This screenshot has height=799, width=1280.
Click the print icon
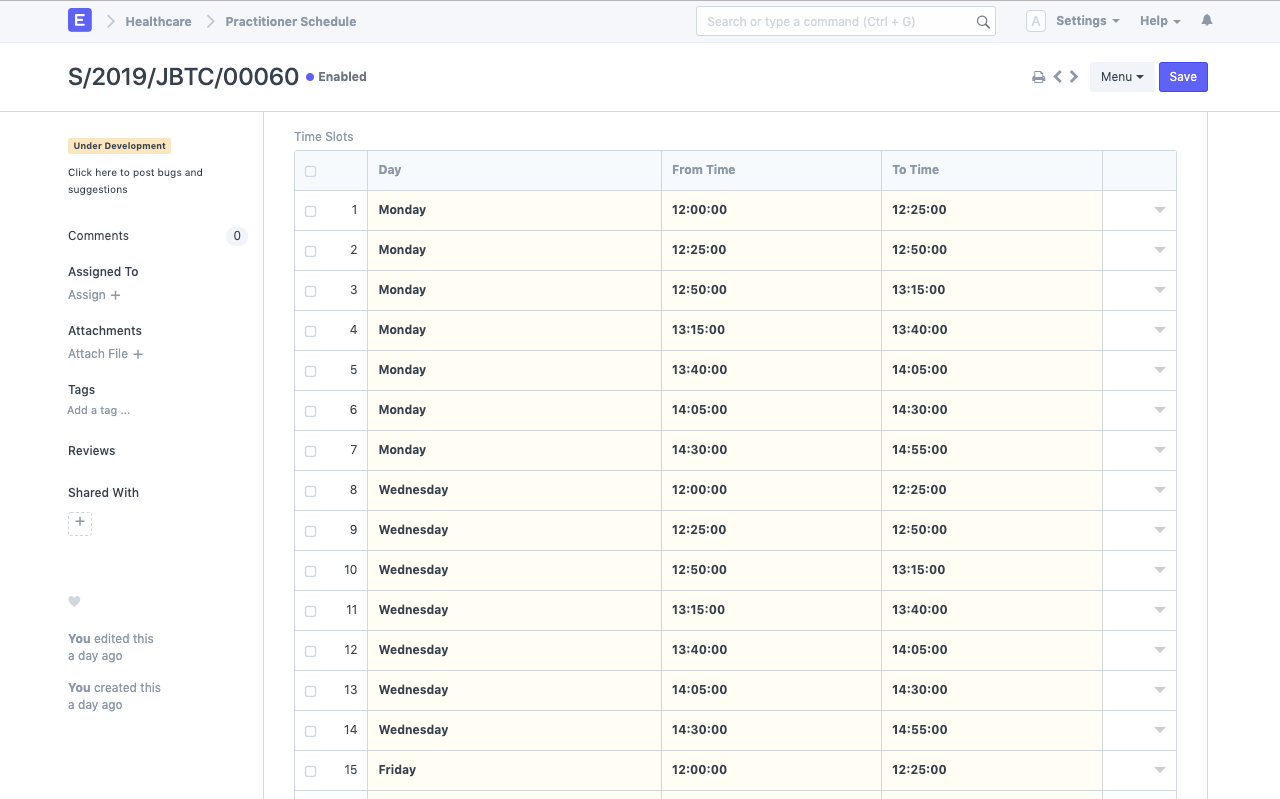[x=1038, y=77]
